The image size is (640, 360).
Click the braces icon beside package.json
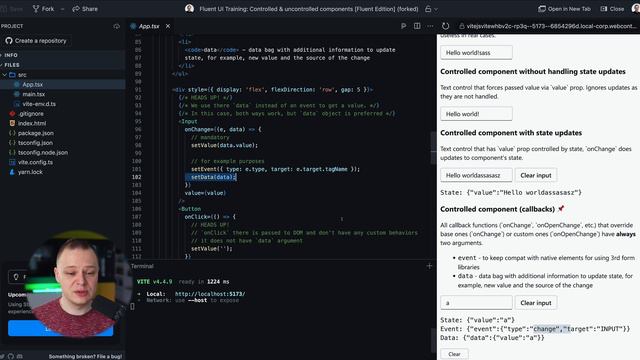click(x=12, y=133)
